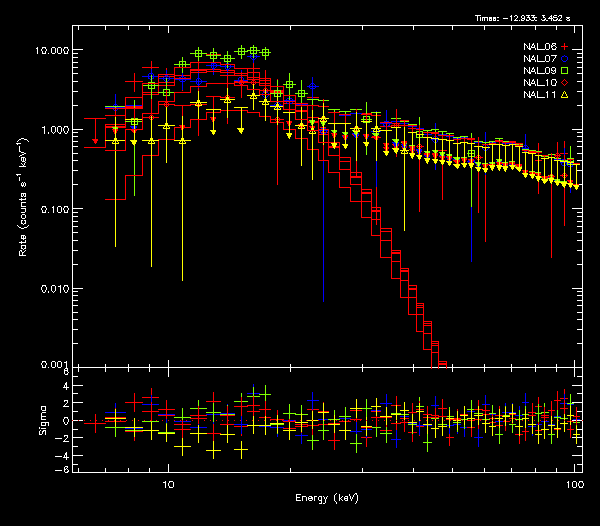Click the Sigma axis title of residual panel
Viewport: 600px width, 526px height.
point(41,420)
